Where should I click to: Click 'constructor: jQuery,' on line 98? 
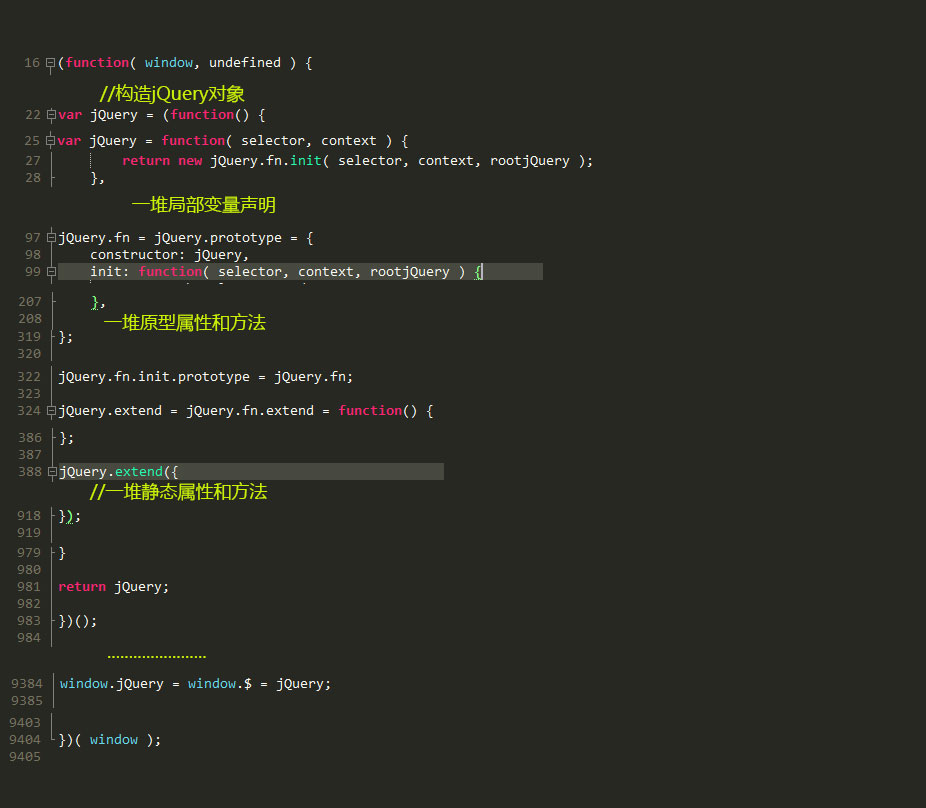pyautogui.click(x=169, y=255)
